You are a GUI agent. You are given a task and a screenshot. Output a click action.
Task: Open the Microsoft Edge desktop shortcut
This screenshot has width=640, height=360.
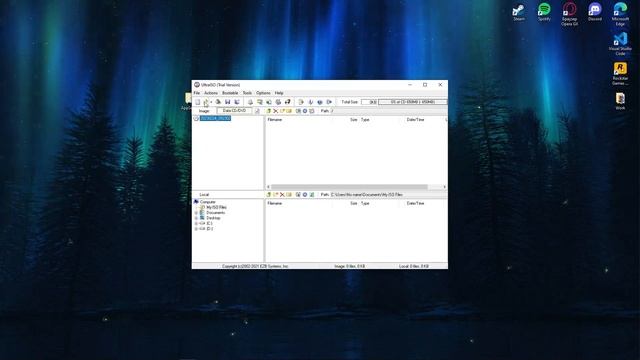(x=620, y=14)
